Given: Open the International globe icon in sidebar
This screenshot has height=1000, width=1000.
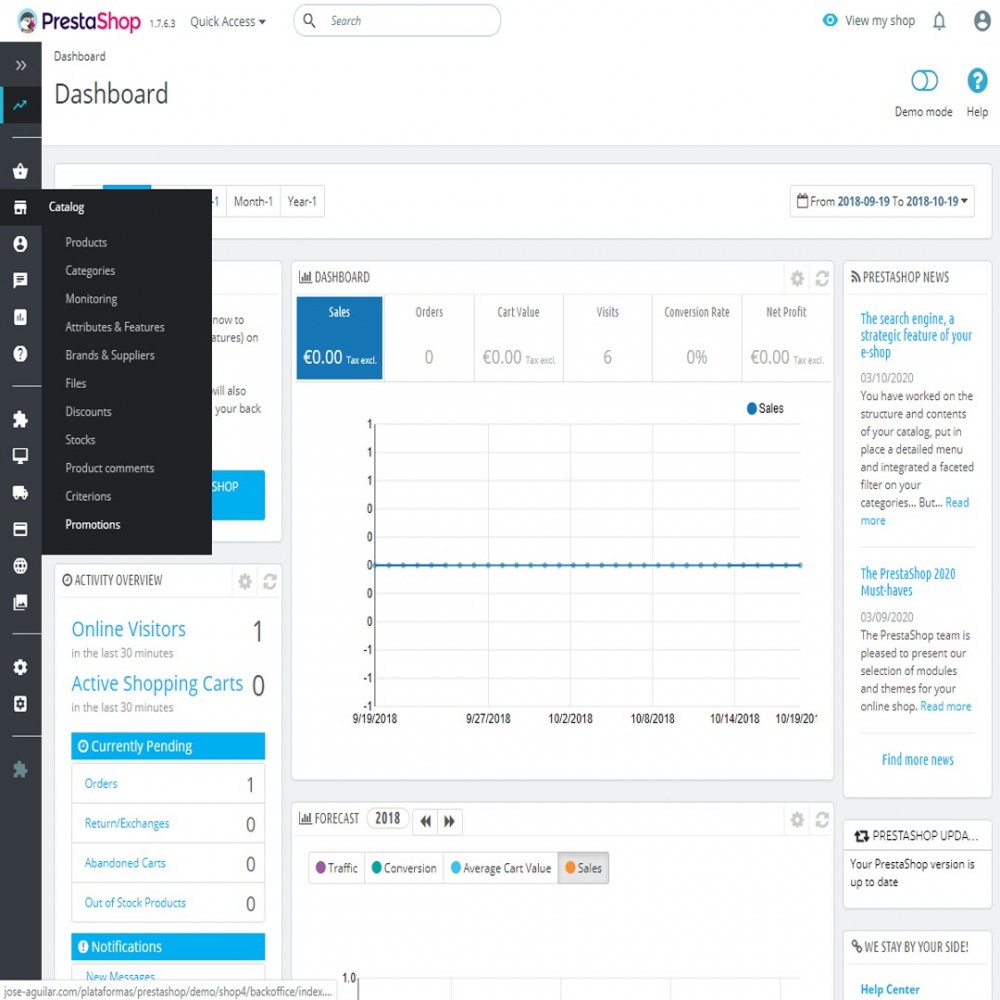Looking at the screenshot, I should 20,566.
